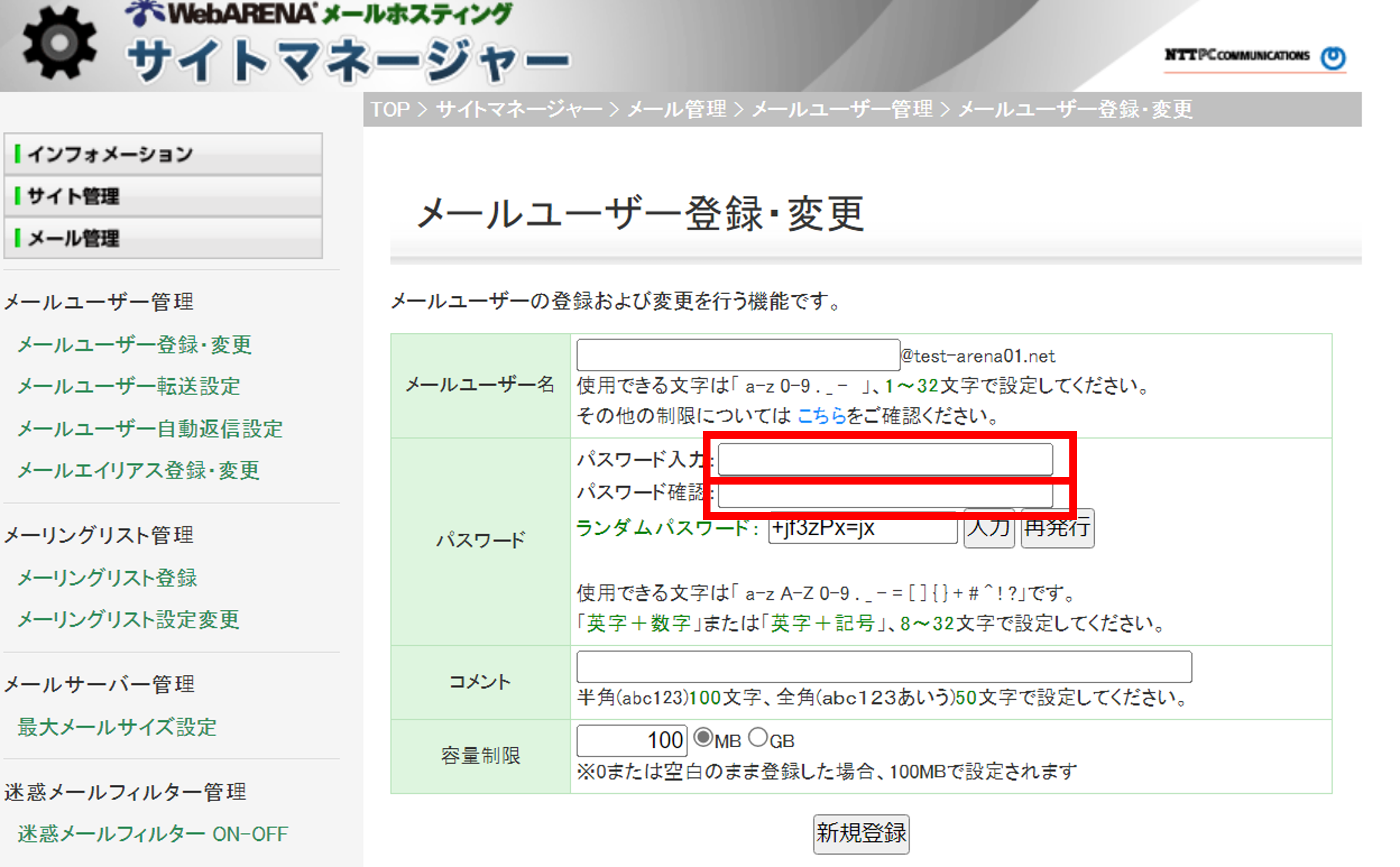This screenshot has width=1400, height=867.
Task: Open 迷惑メールフィルター ON-OFF link
Action: pyautogui.click(x=152, y=834)
